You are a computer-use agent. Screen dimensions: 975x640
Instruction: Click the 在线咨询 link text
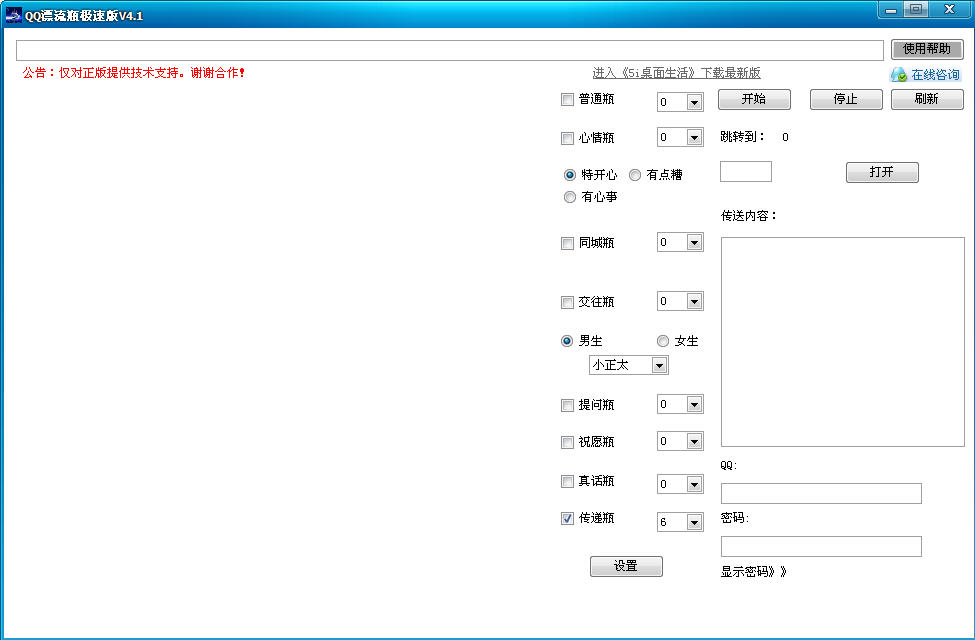click(x=935, y=75)
